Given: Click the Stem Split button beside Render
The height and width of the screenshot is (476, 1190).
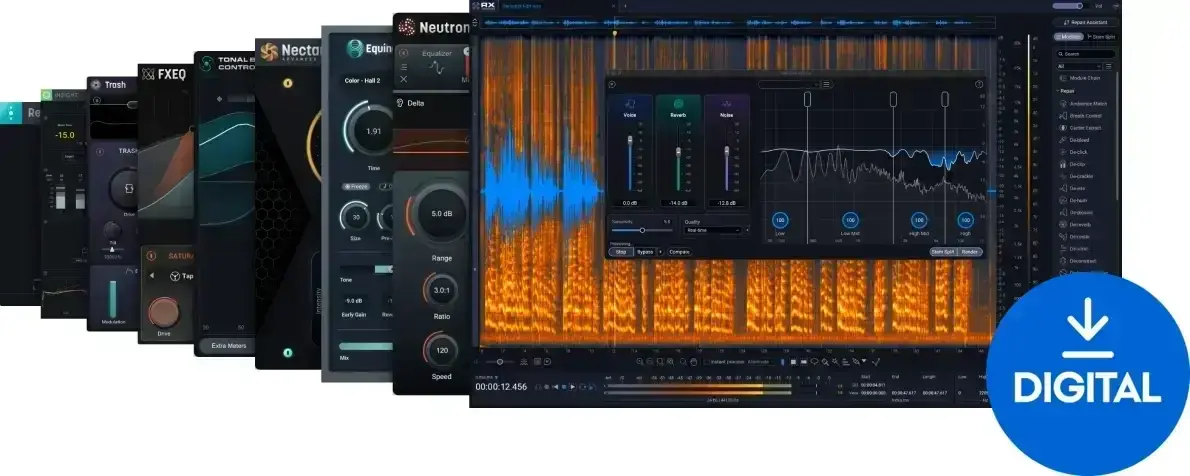Looking at the screenshot, I should point(943,252).
